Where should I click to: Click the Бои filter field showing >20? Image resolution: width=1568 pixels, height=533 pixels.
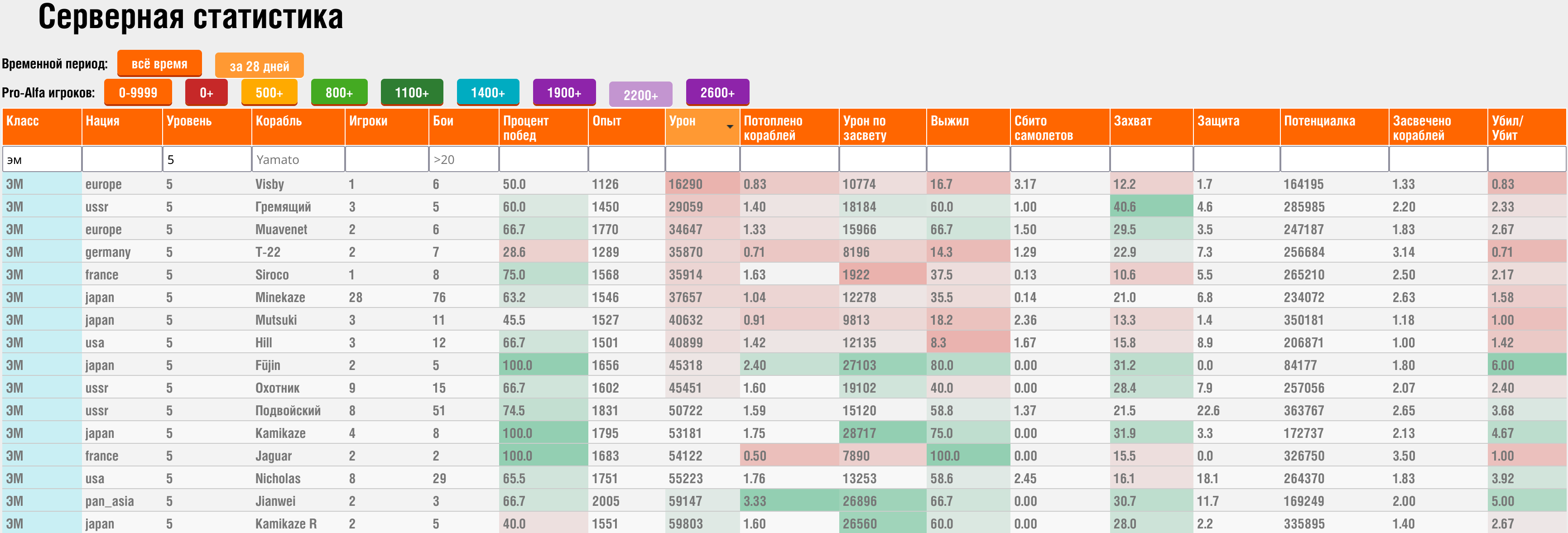463,159
